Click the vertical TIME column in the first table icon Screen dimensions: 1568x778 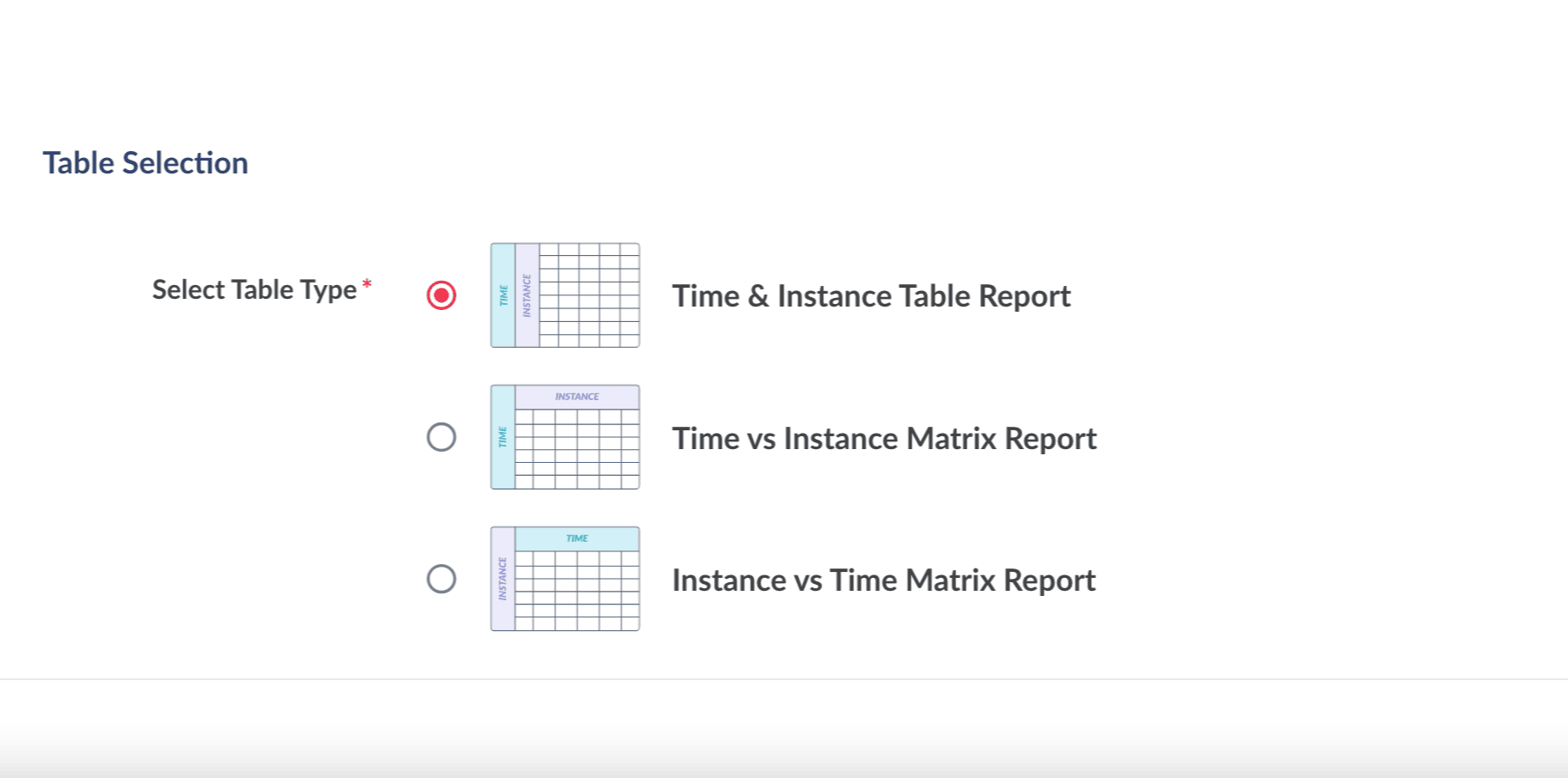(503, 295)
